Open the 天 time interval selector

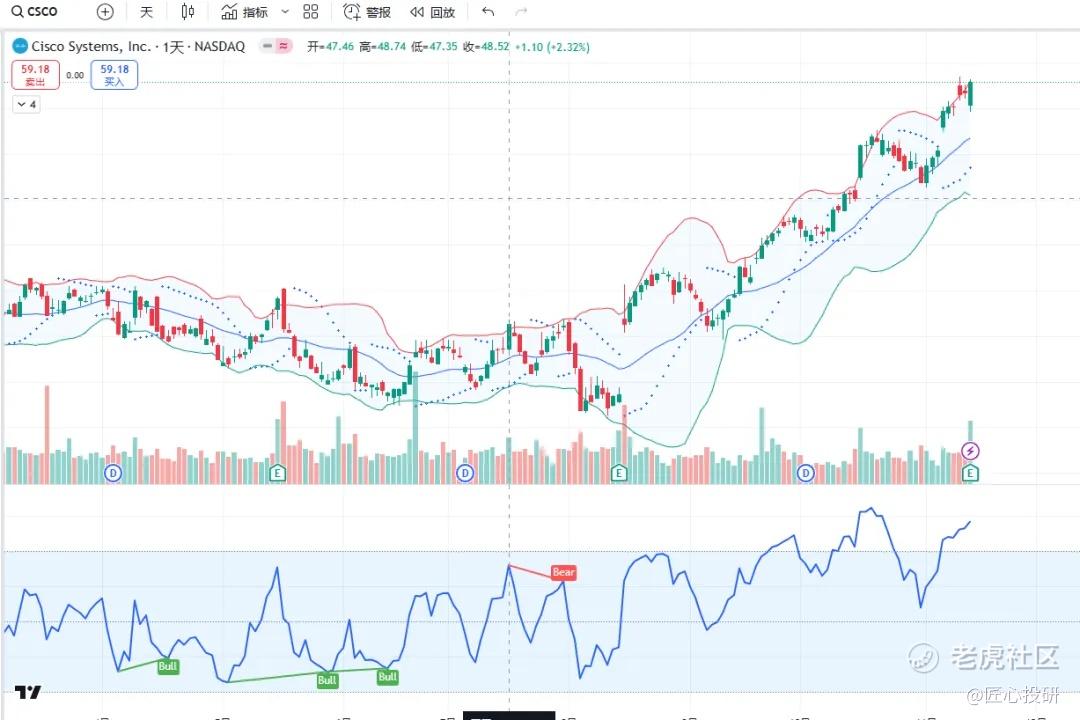tap(147, 12)
